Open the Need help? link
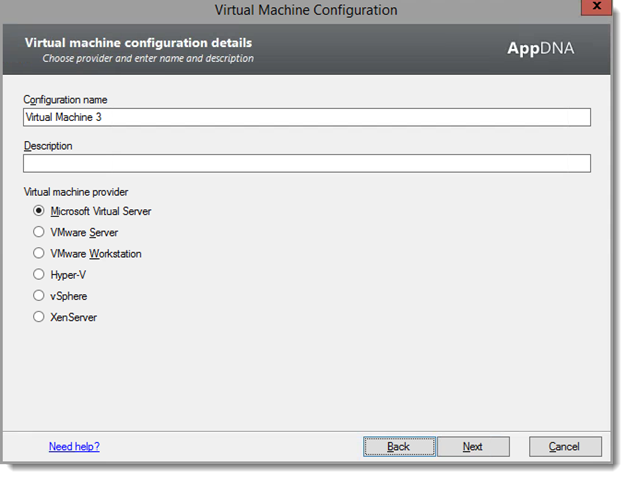Viewport: 627px width, 478px height. [74, 446]
